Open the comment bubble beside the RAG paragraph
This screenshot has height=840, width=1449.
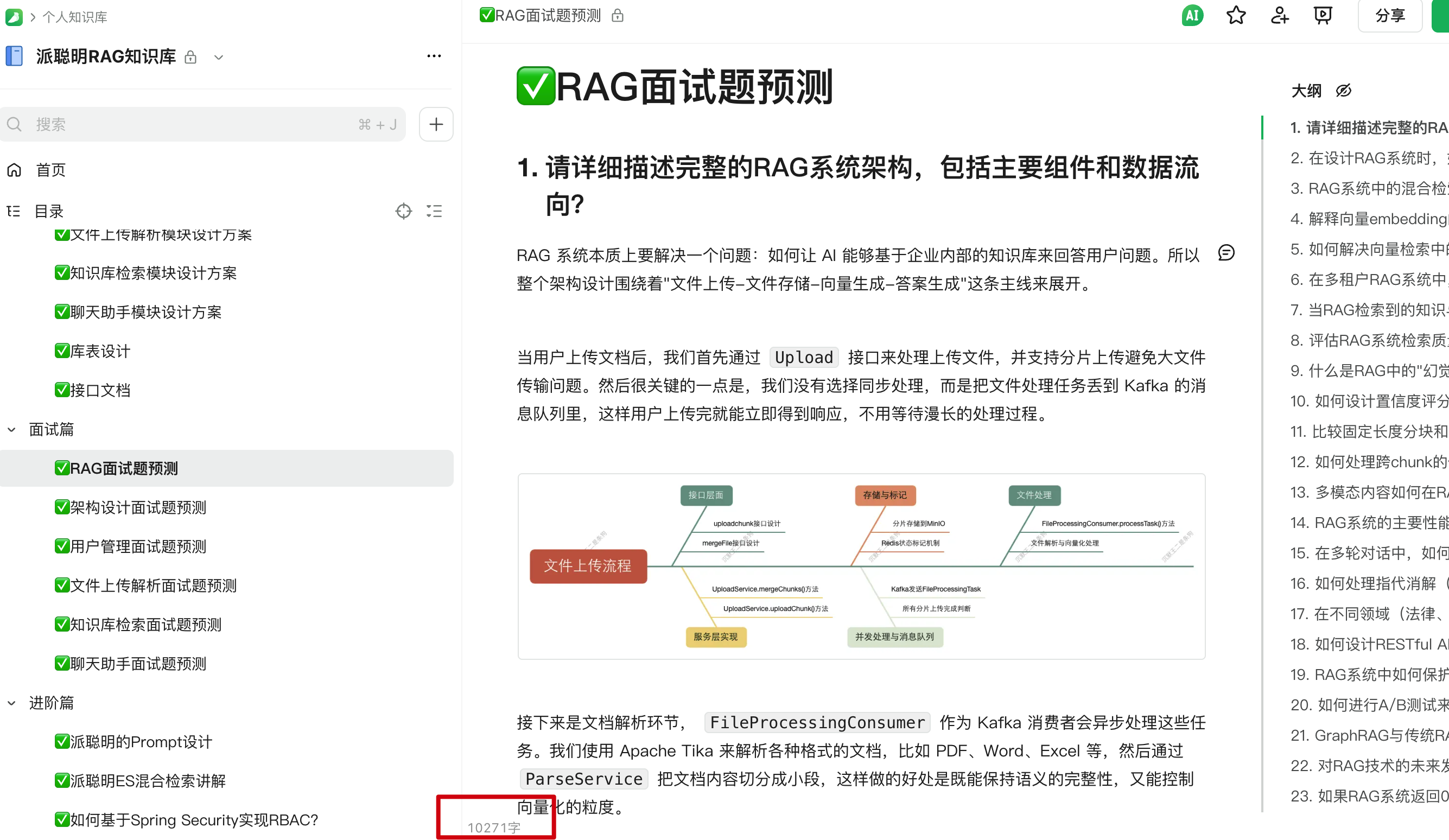tap(1228, 253)
